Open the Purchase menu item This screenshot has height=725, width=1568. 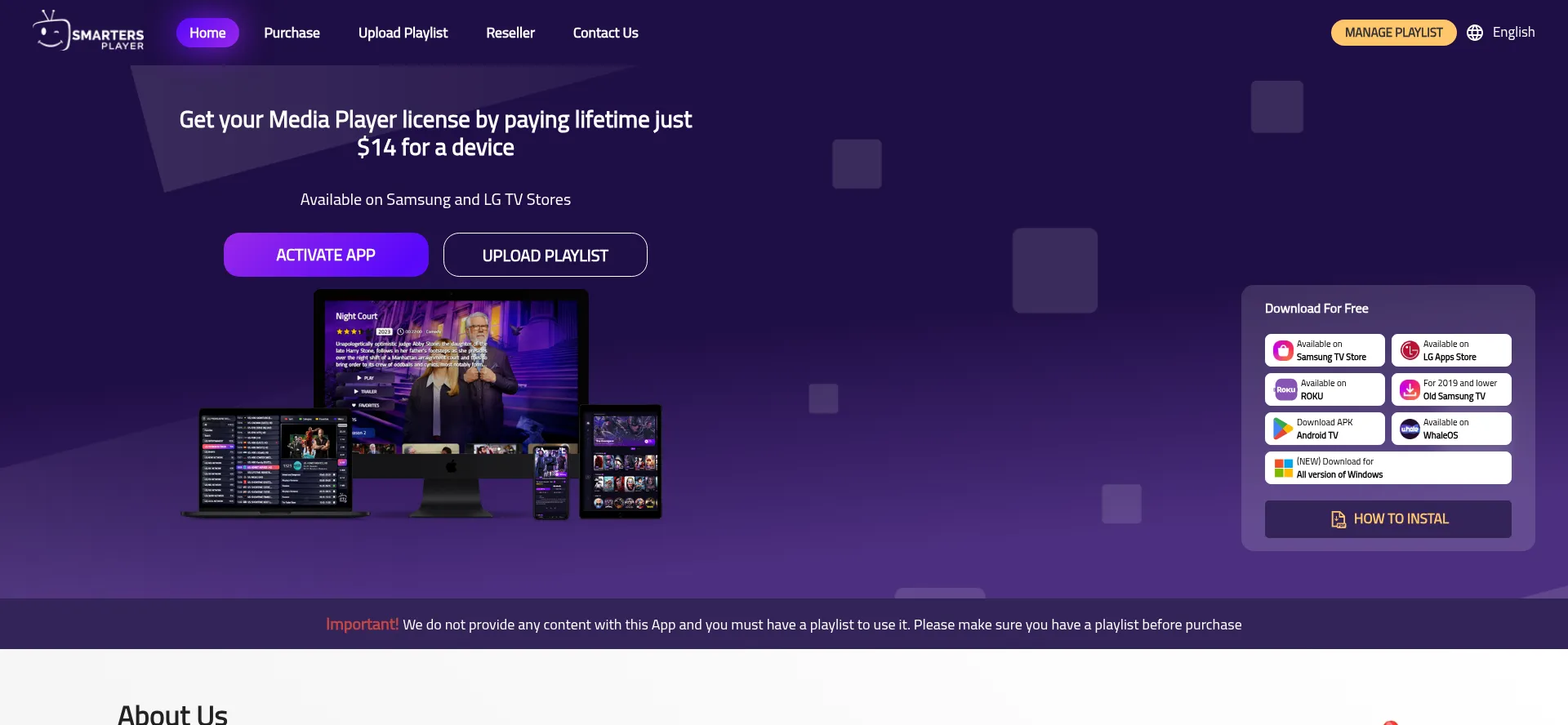pos(292,33)
